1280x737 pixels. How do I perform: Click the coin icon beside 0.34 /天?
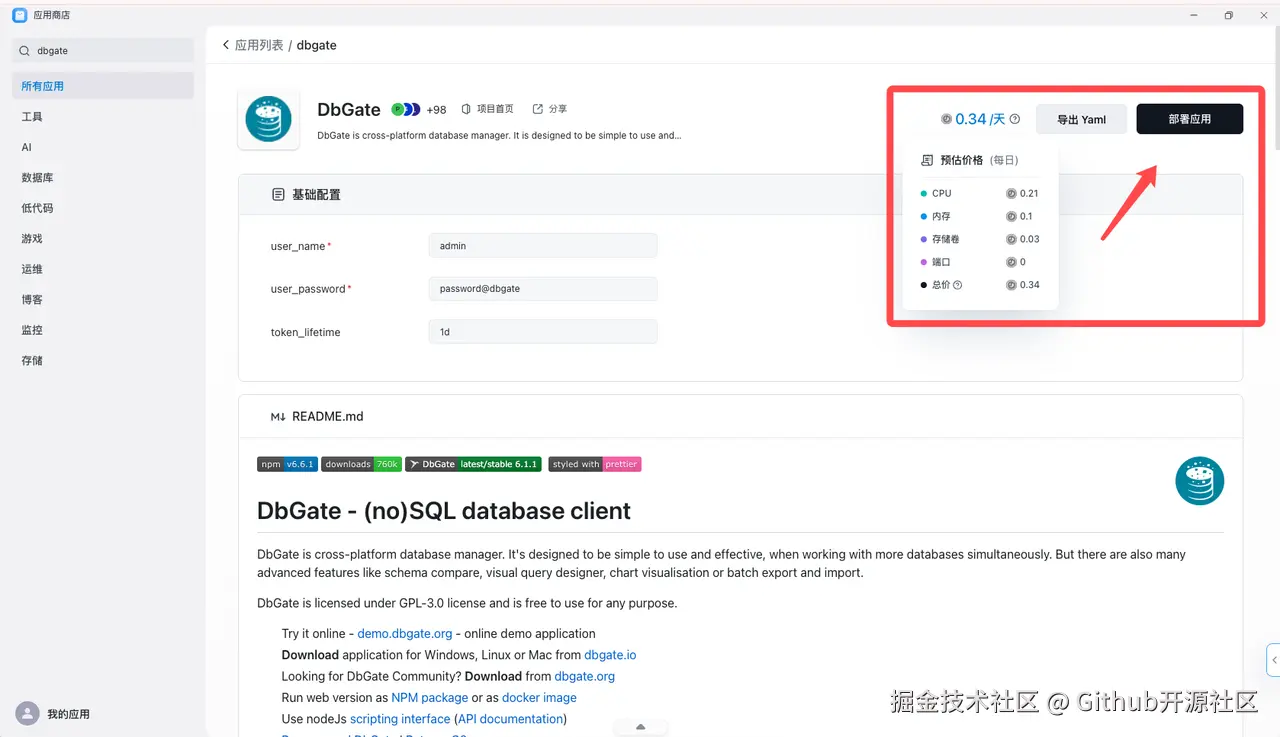coord(947,119)
